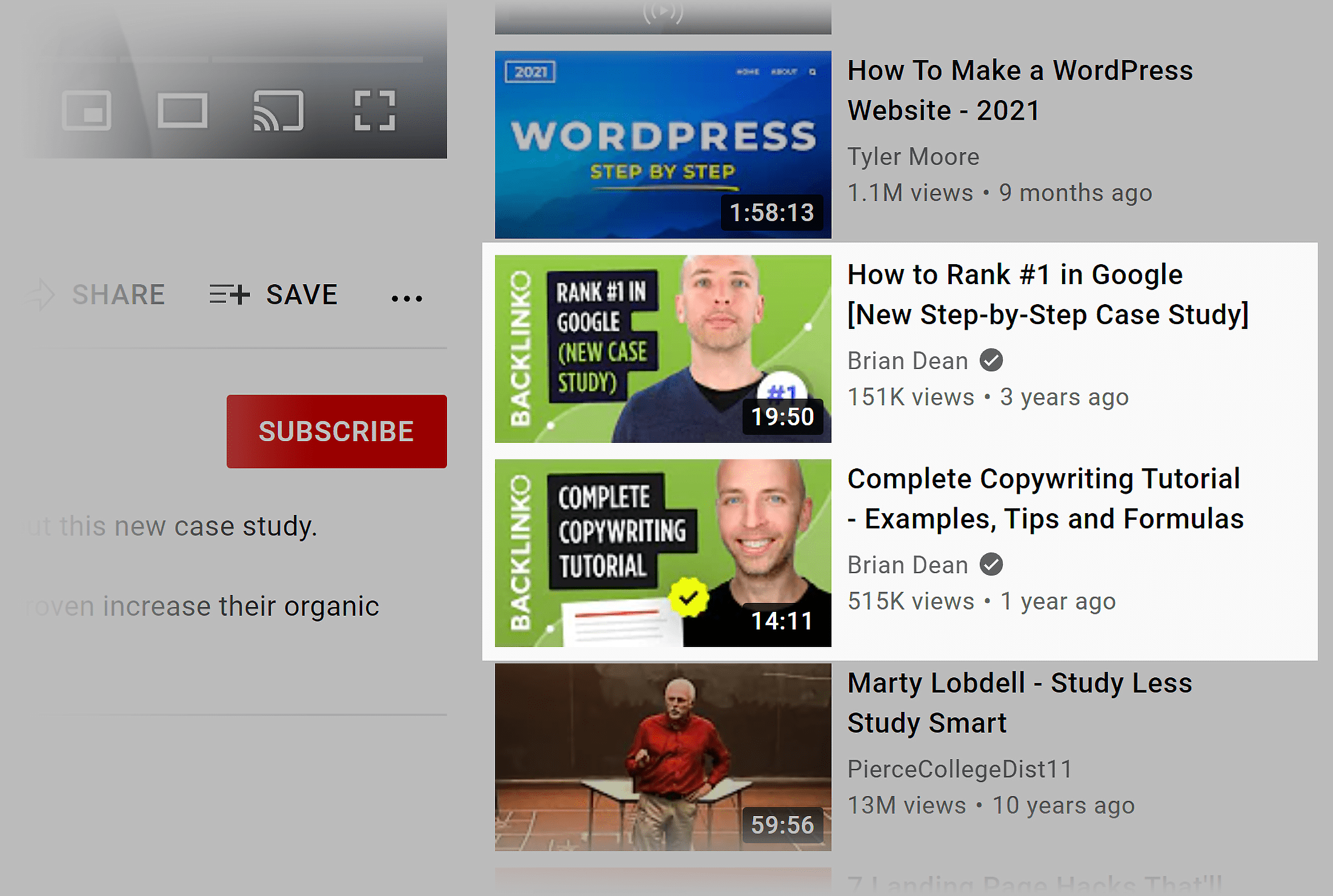Open the three-dot more actions menu

pyautogui.click(x=407, y=298)
